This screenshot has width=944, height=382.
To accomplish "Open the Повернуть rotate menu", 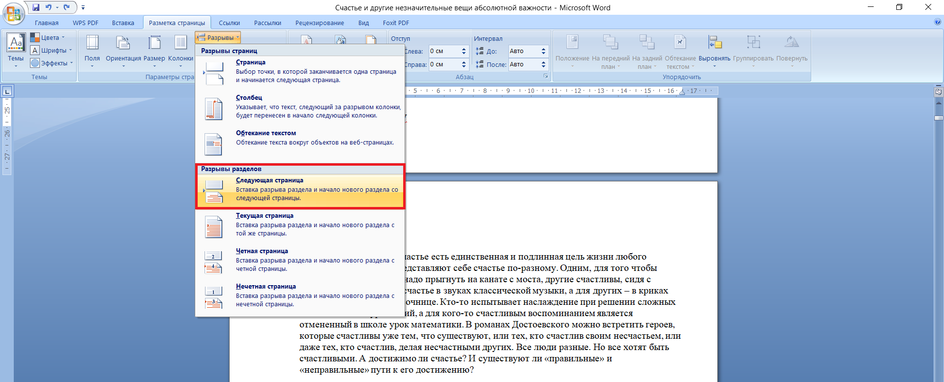I will (x=792, y=51).
